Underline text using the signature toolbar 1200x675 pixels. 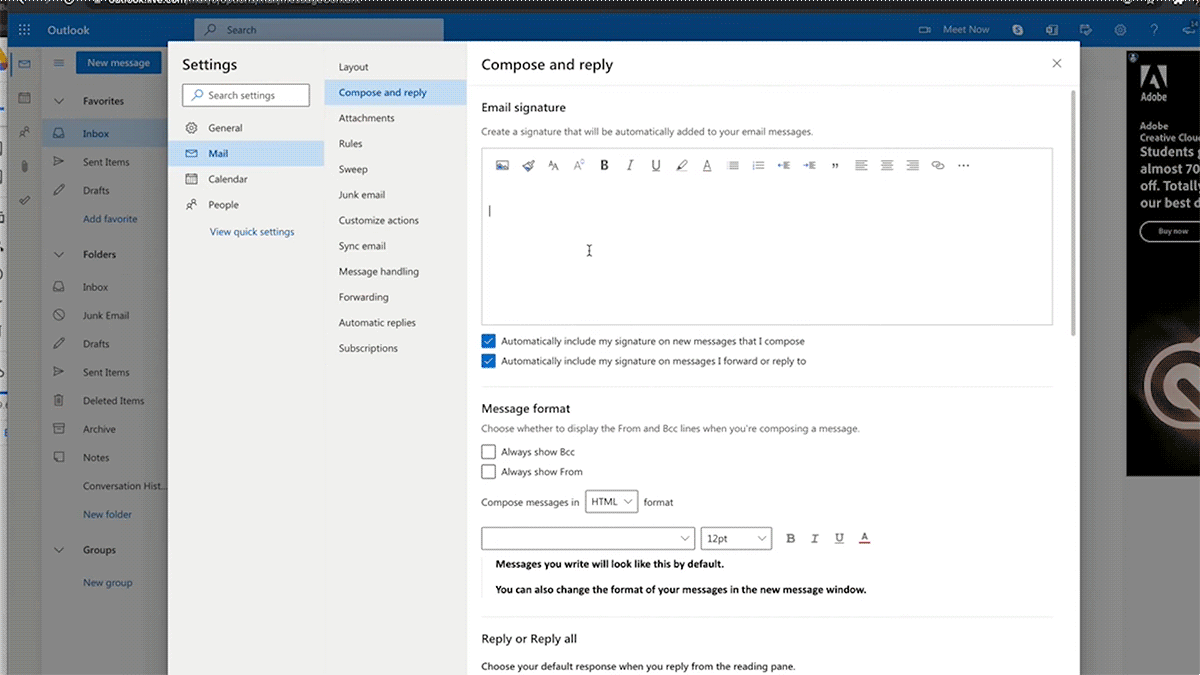pyautogui.click(x=655, y=165)
